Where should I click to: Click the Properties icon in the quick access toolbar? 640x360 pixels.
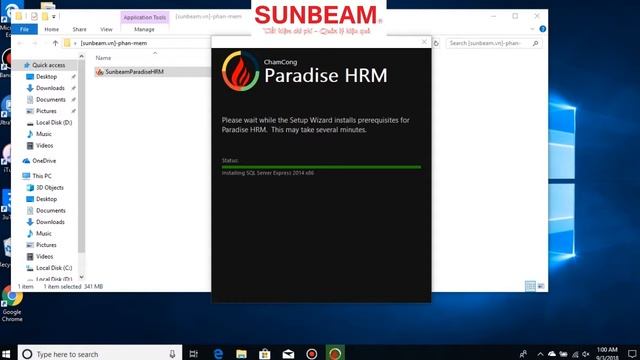pos(34,16)
